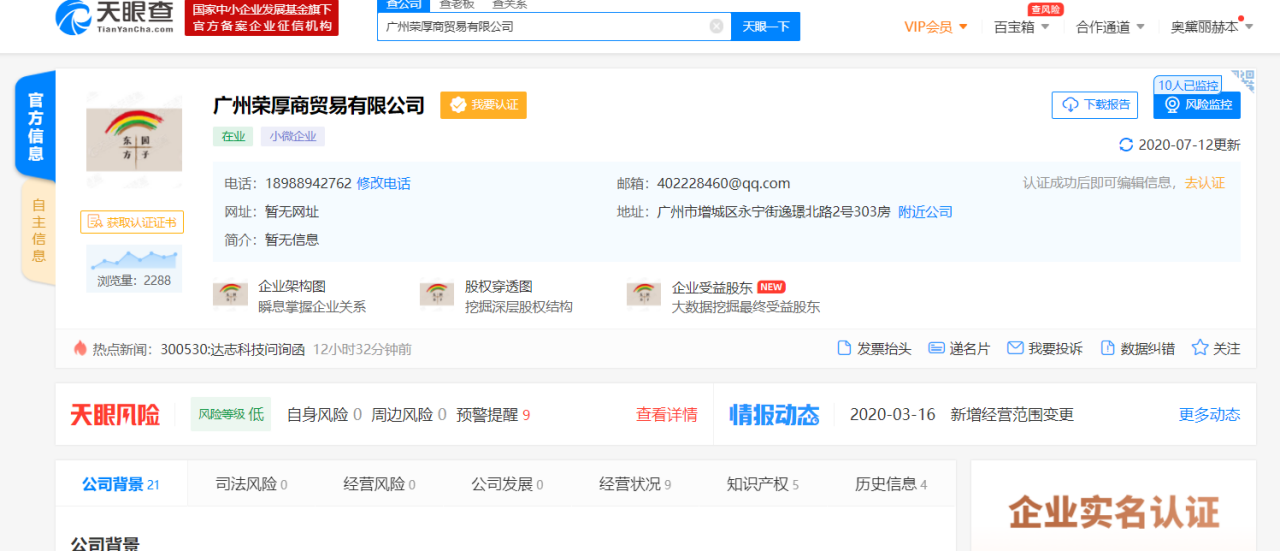Click the 企业受益股东 title text
Image resolution: width=1280 pixels, height=551 pixels.
click(712, 287)
